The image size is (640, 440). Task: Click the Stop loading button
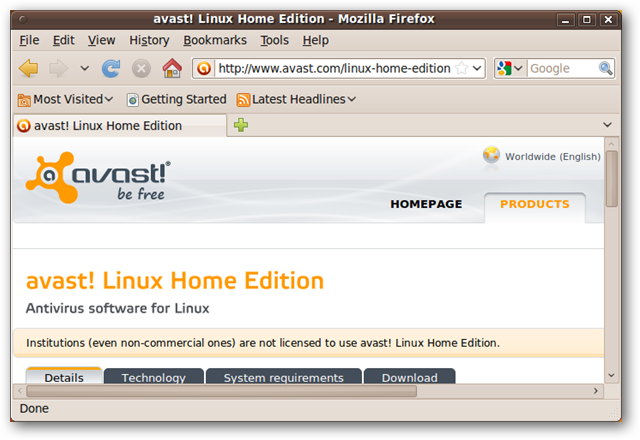[x=141, y=68]
